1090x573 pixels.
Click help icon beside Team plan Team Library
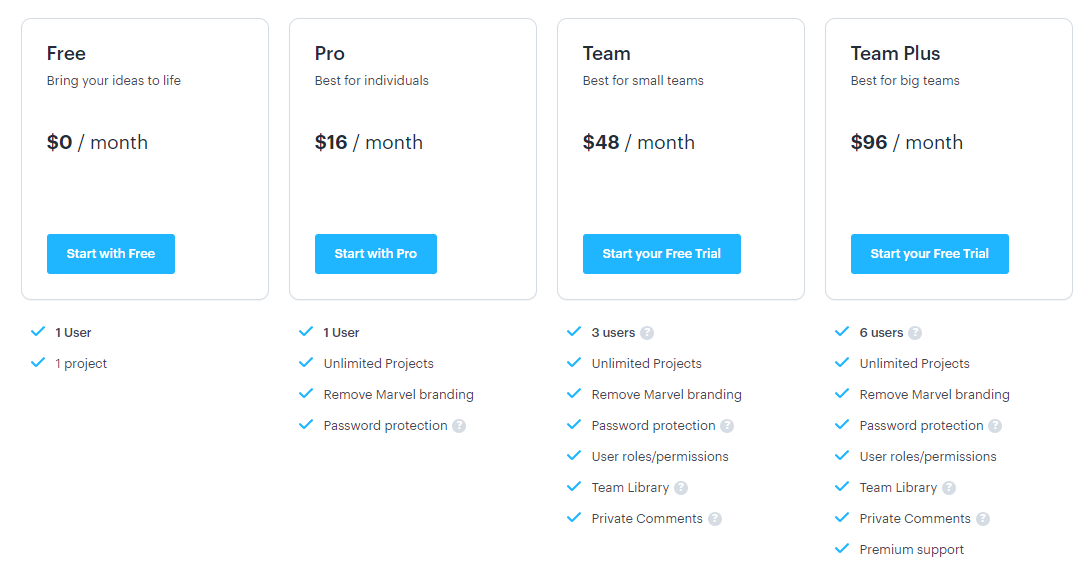click(681, 488)
